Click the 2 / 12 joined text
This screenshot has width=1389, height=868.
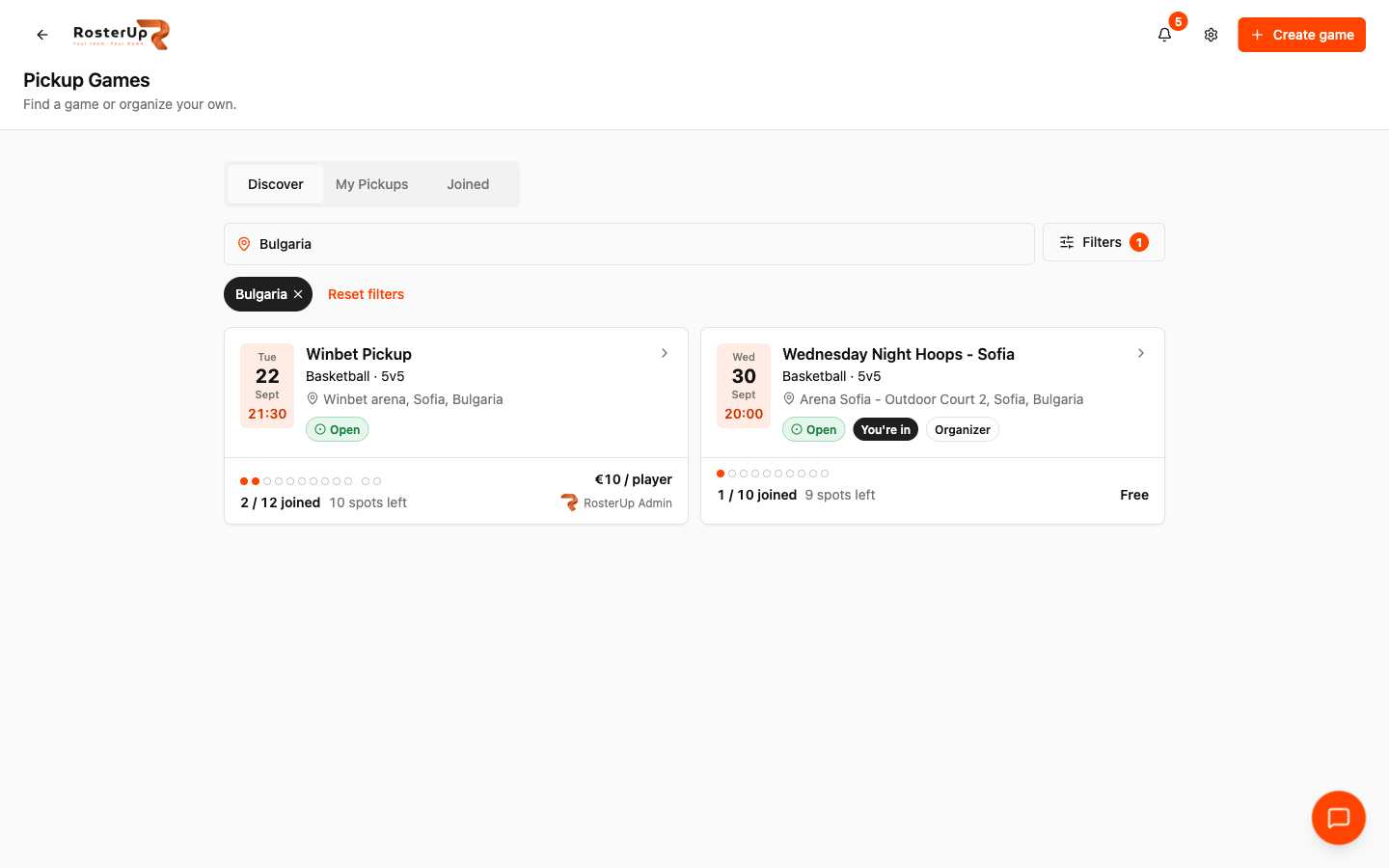[281, 502]
